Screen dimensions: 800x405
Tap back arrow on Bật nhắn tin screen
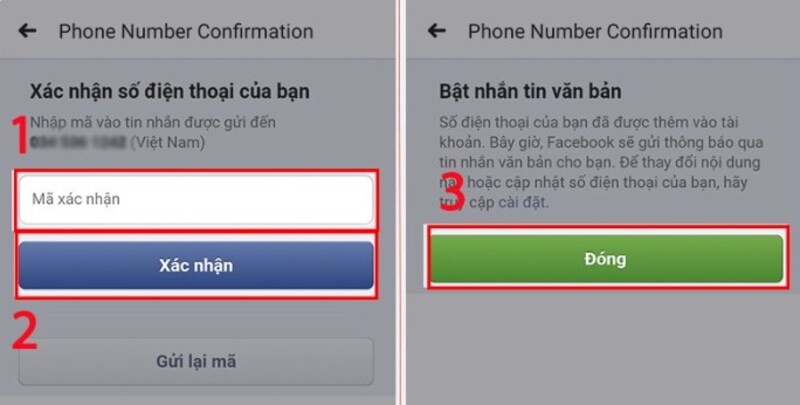pos(437,31)
